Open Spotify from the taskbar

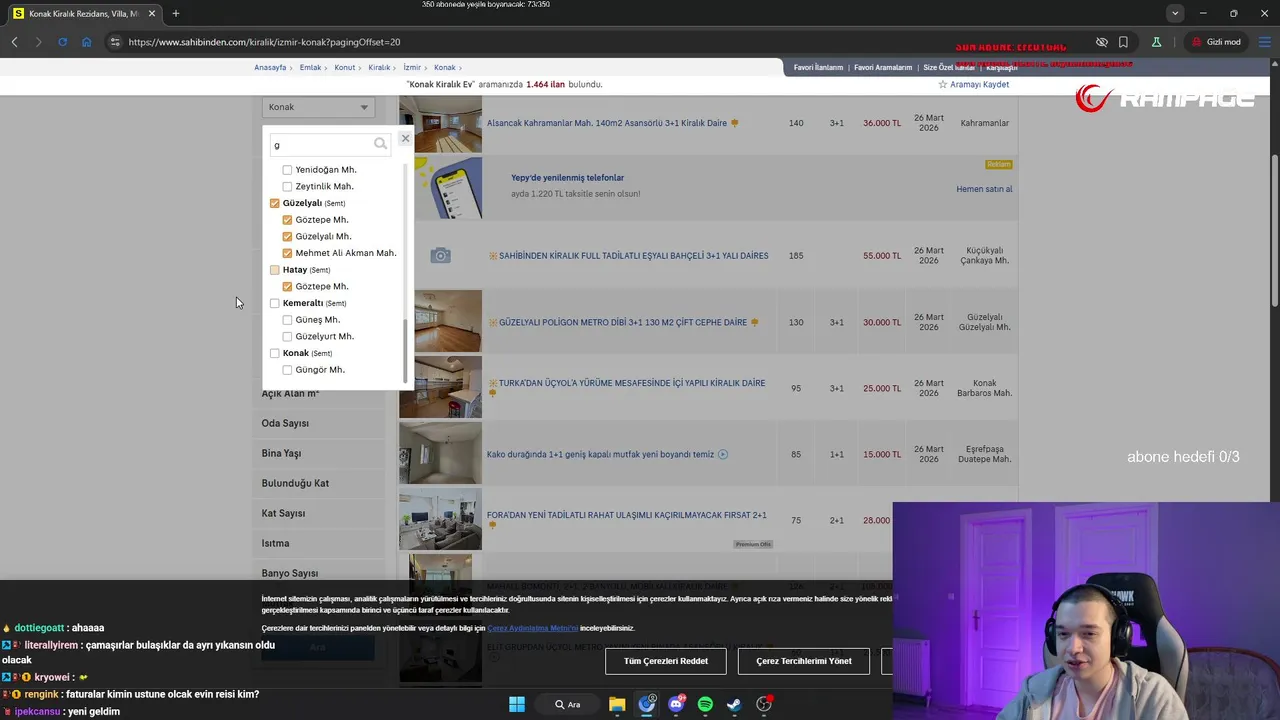pyautogui.click(x=705, y=704)
